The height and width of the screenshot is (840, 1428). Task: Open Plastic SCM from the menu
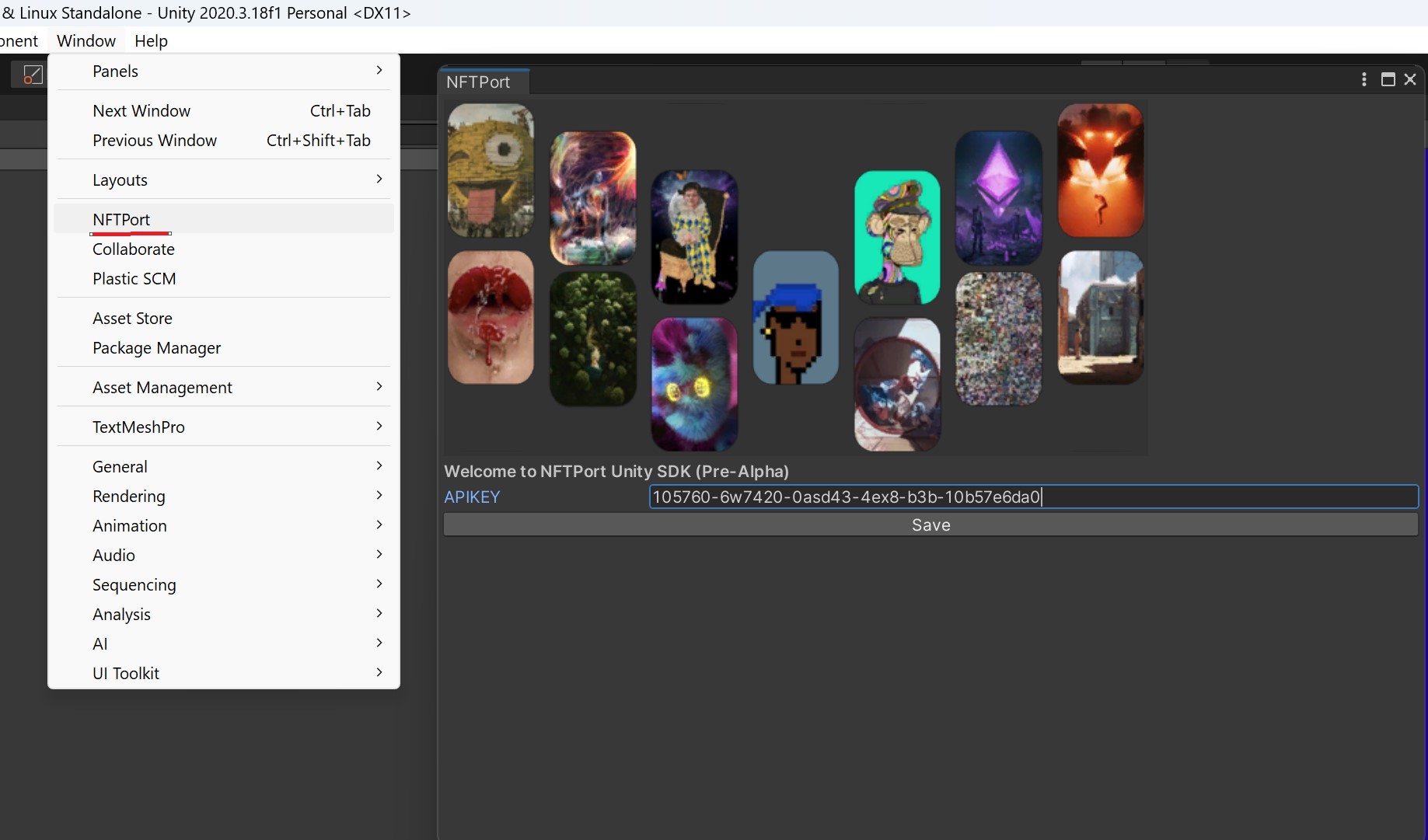224,278
